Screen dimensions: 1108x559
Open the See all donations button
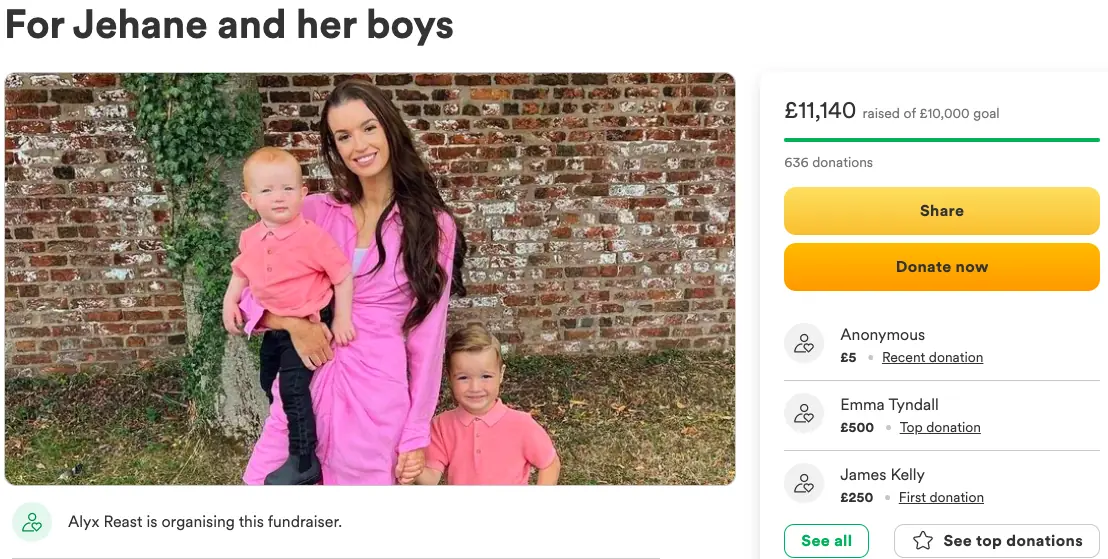tap(826, 541)
